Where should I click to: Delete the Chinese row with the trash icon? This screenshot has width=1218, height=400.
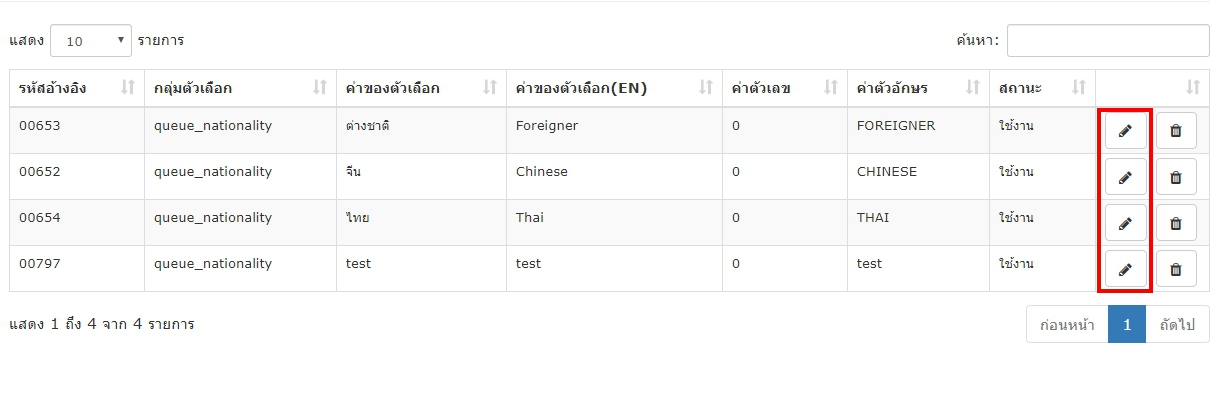[x=1176, y=177]
